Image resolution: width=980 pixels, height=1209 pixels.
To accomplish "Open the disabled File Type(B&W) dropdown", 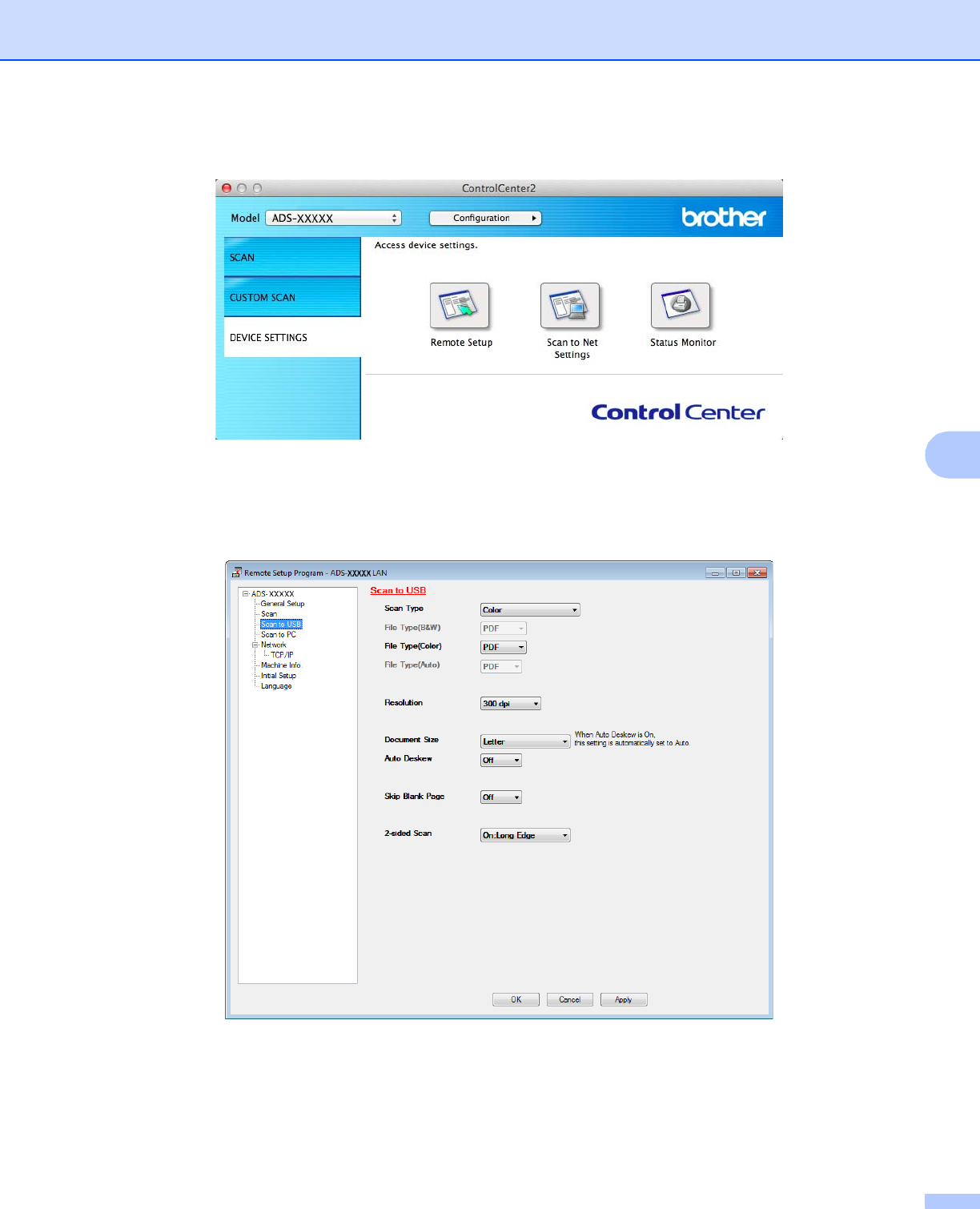I will coord(504,629).
